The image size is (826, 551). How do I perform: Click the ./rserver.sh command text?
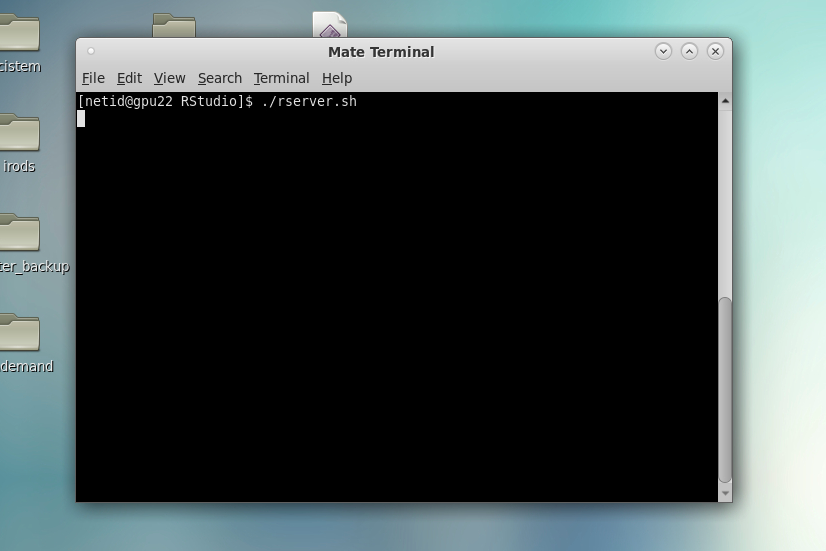point(309,101)
